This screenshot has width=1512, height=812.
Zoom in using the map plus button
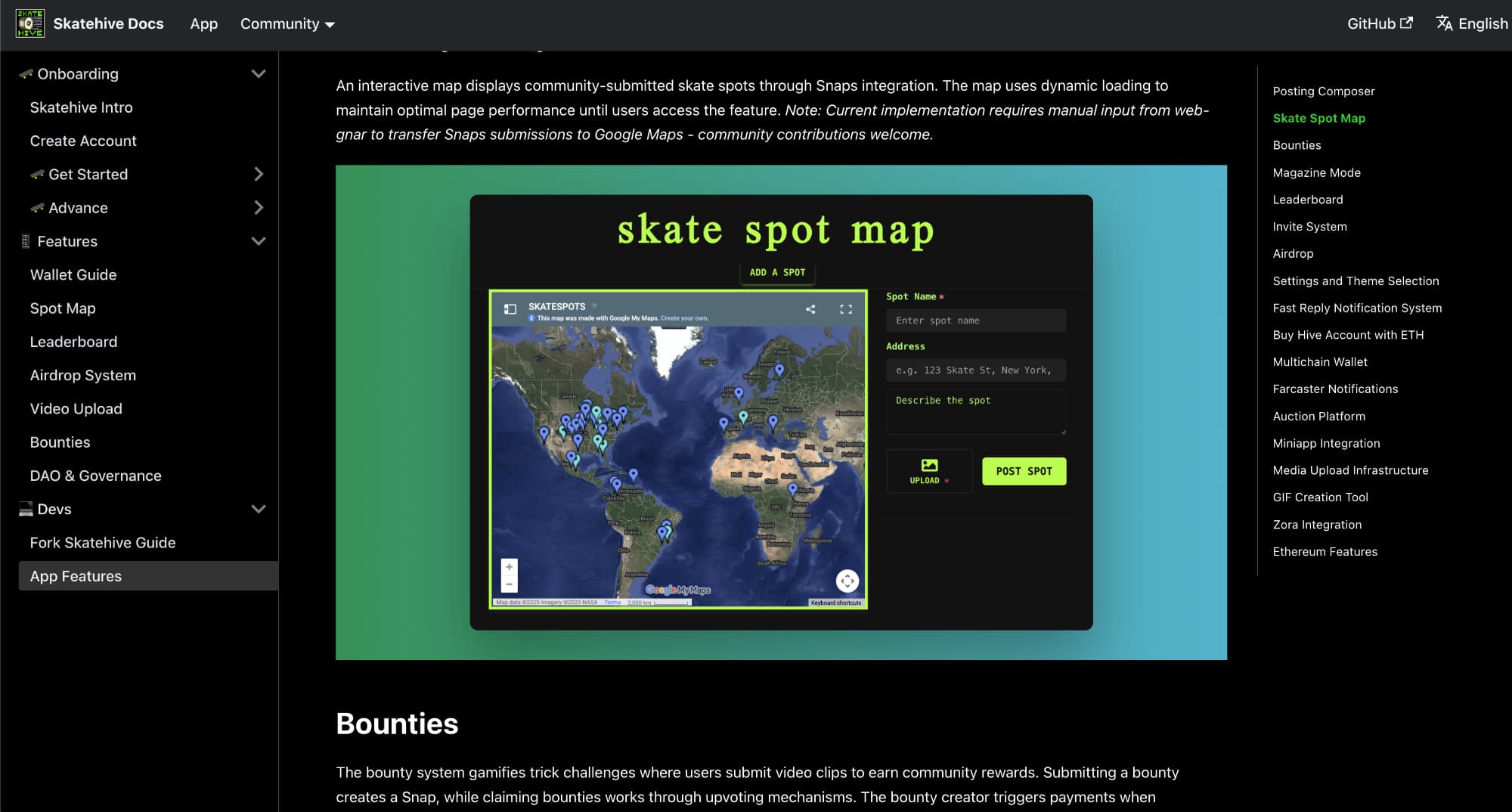510,567
